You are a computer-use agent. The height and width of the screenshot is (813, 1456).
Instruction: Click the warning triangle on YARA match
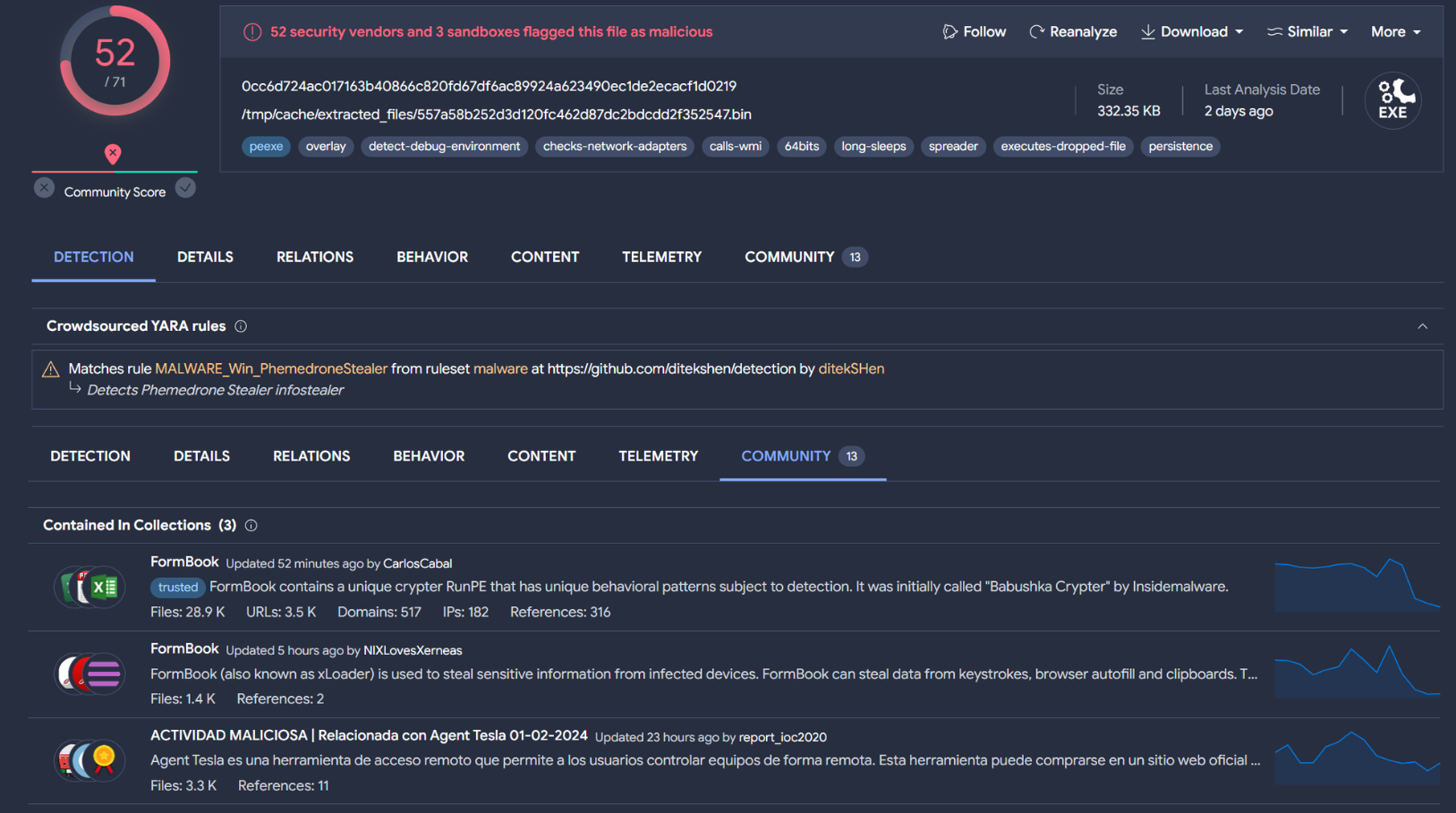[x=51, y=369]
